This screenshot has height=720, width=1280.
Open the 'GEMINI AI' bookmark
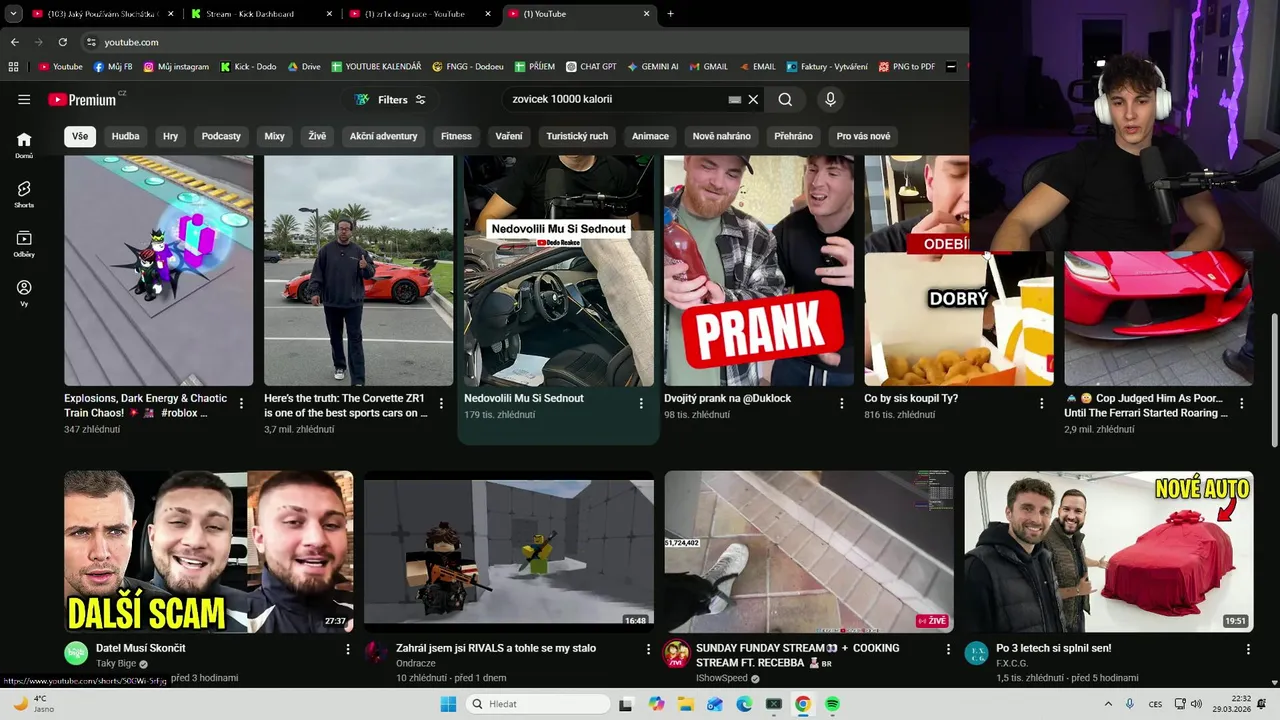click(x=653, y=67)
